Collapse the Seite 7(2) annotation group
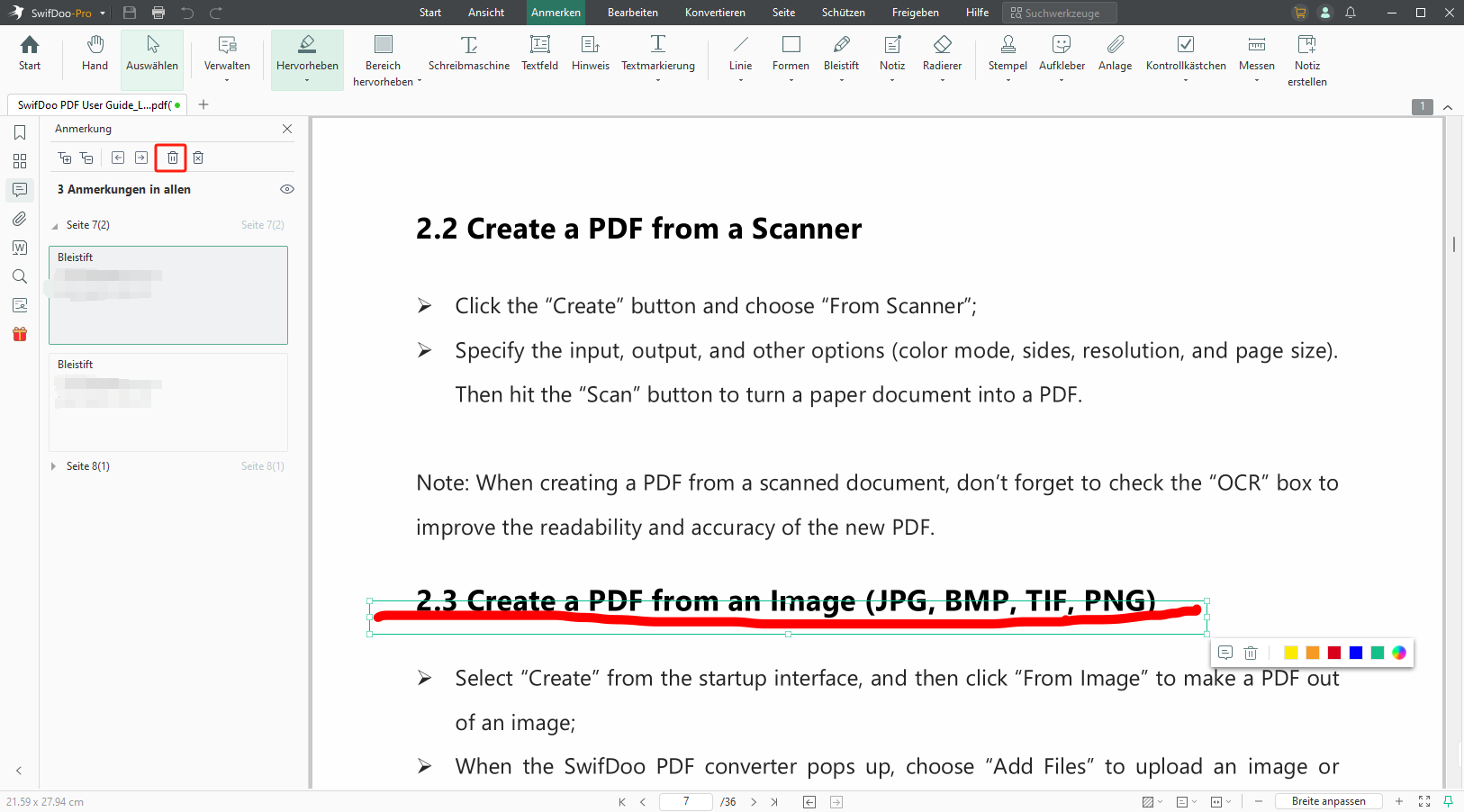Image resolution: width=1464 pixels, height=812 pixels. coord(55,226)
